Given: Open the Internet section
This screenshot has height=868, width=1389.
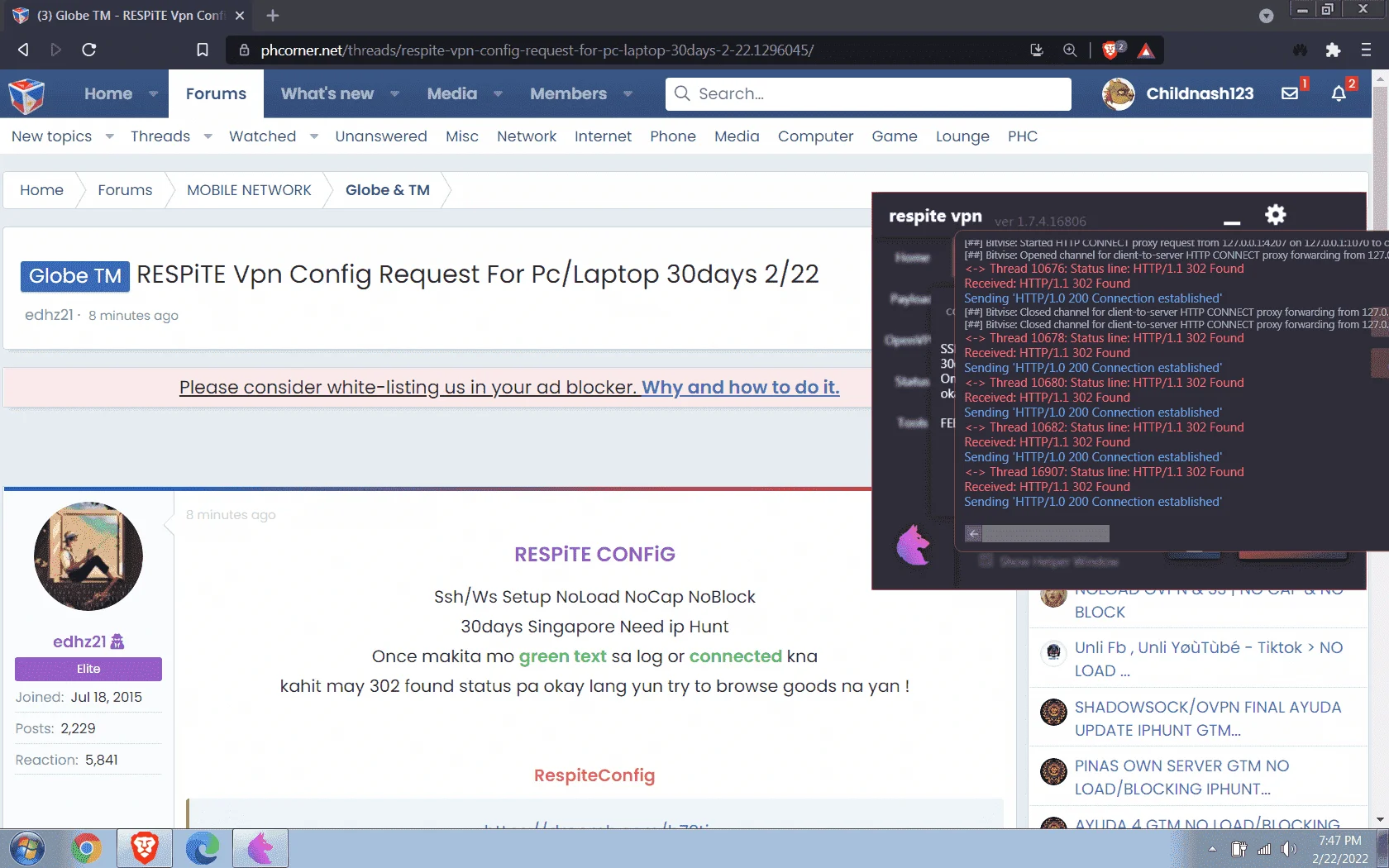Looking at the screenshot, I should (x=603, y=136).
